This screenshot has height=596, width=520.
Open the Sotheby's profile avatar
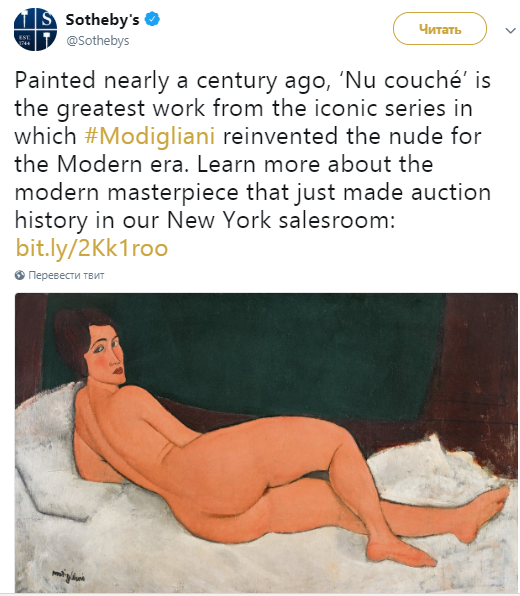[x=35, y=29]
